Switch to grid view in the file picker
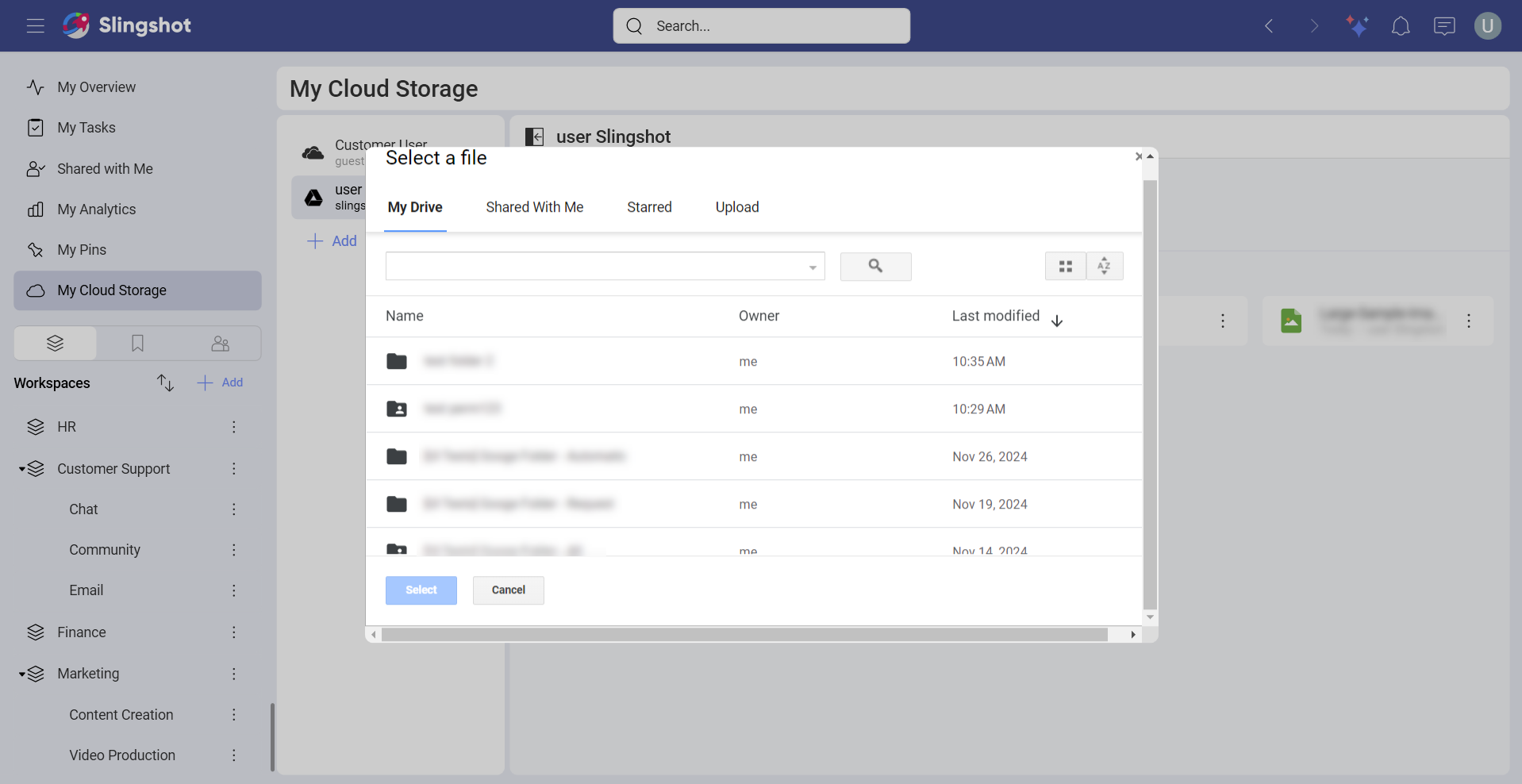The height and width of the screenshot is (784, 1522). click(1065, 266)
